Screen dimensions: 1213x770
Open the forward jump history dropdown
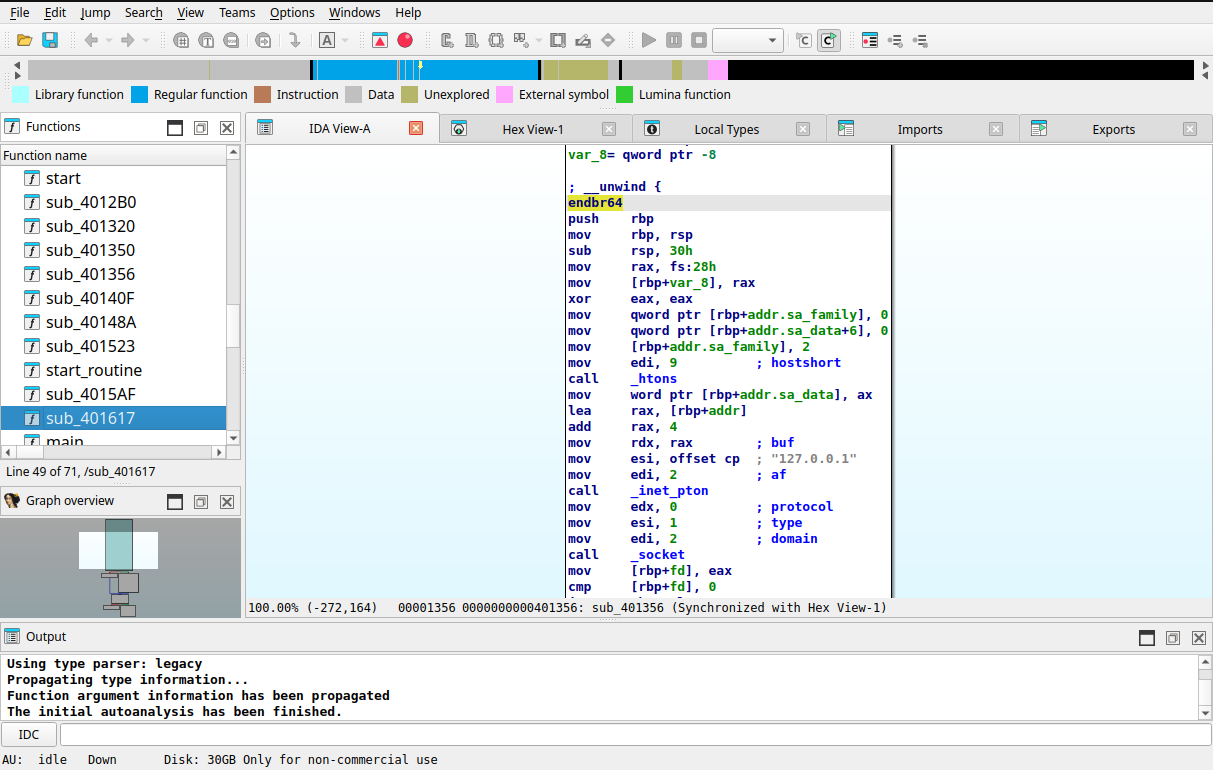(x=145, y=40)
